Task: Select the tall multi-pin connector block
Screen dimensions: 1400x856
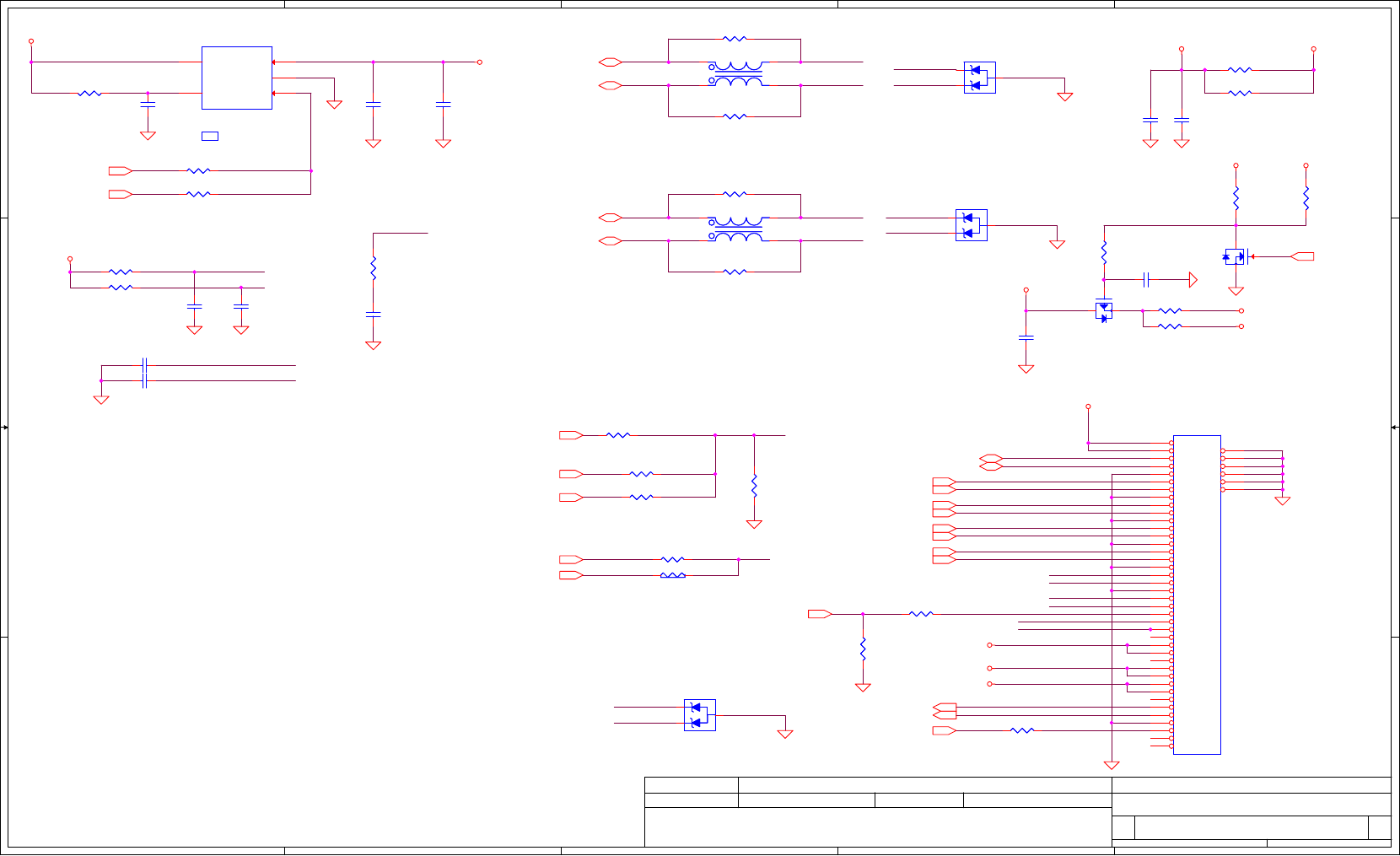Action: [x=1196, y=595]
